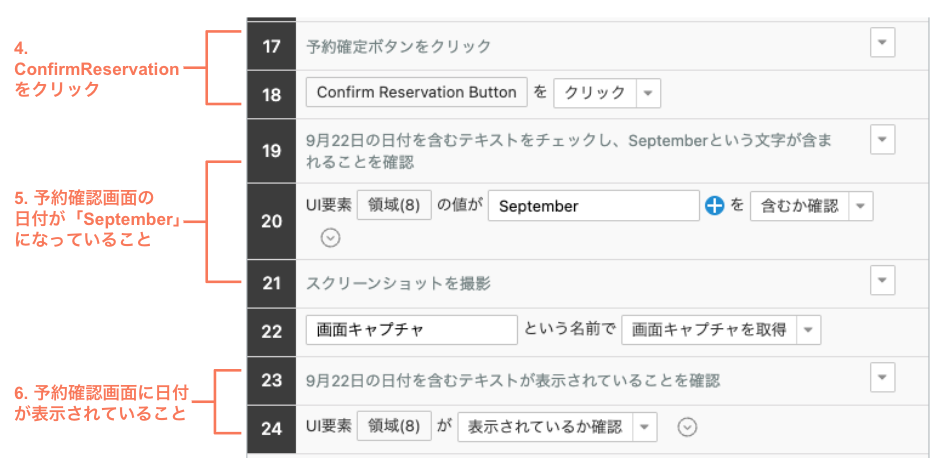Image resolution: width=938 pixels, height=470 pixels.
Task: Select step number 18 row header
Action: [x=272, y=93]
